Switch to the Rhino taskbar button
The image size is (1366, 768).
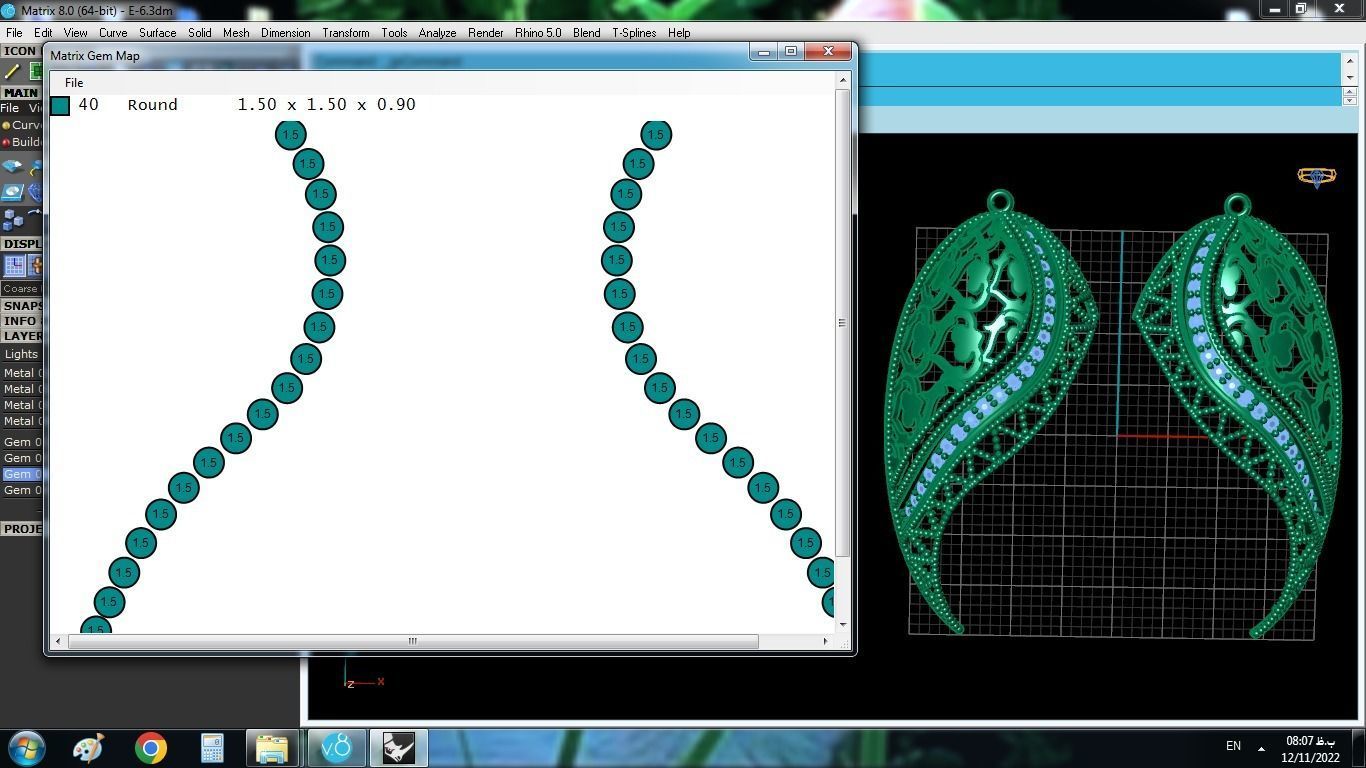tap(399, 748)
